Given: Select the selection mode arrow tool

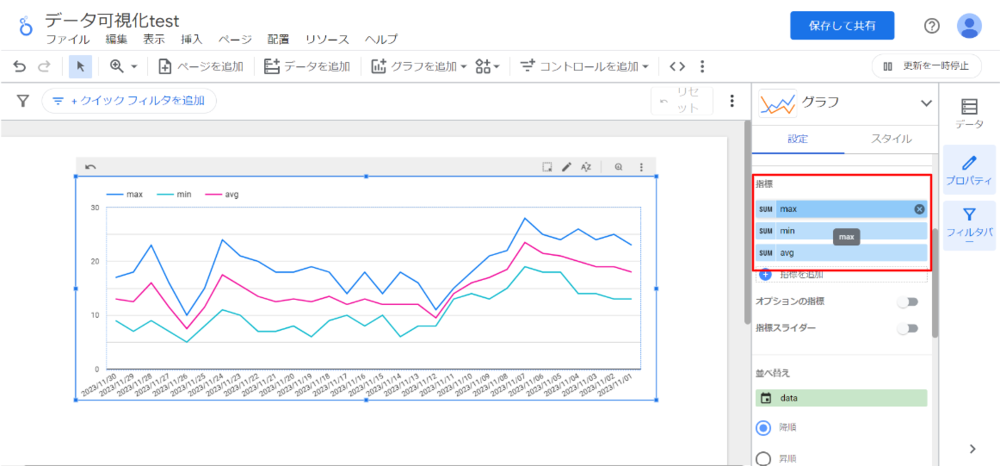Looking at the screenshot, I should pyautogui.click(x=81, y=66).
